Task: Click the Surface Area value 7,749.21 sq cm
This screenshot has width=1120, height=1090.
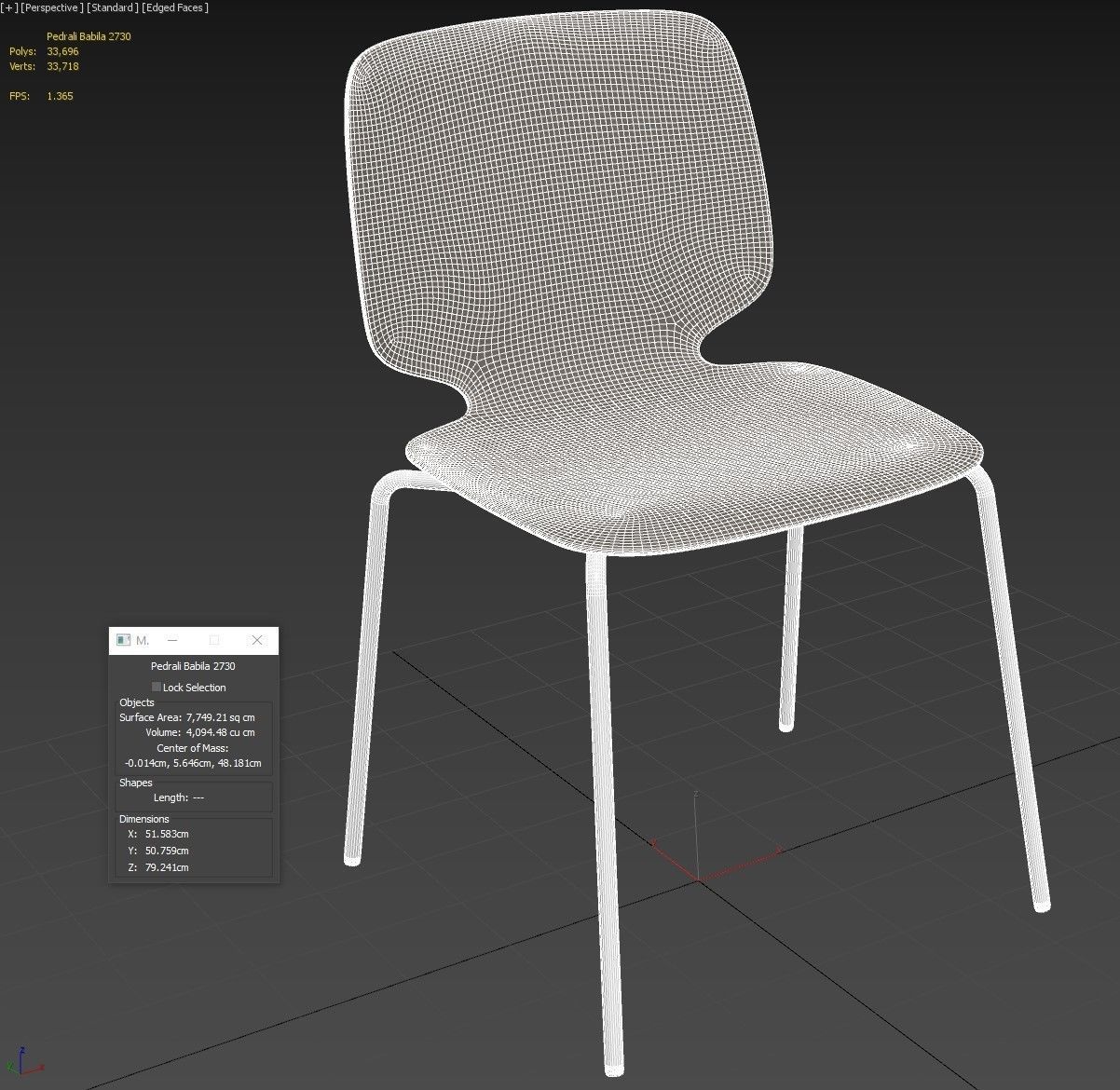Action: pyautogui.click(x=220, y=717)
